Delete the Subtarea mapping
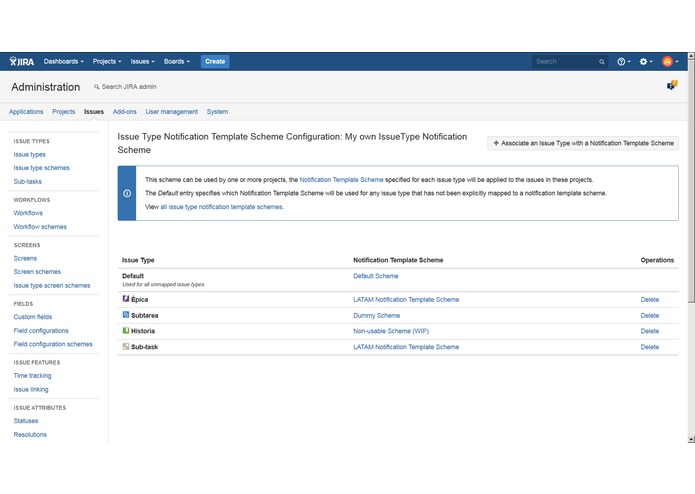695x494 pixels. pyautogui.click(x=649, y=315)
